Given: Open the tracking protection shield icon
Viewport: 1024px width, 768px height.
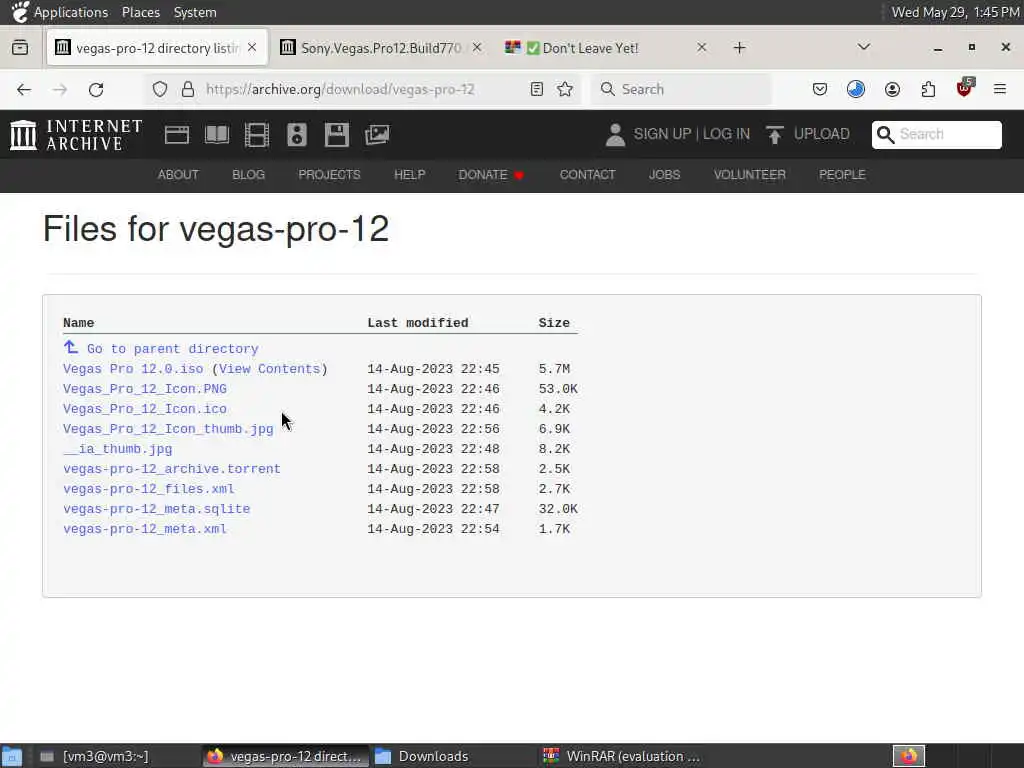Looking at the screenshot, I should (160, 89).
